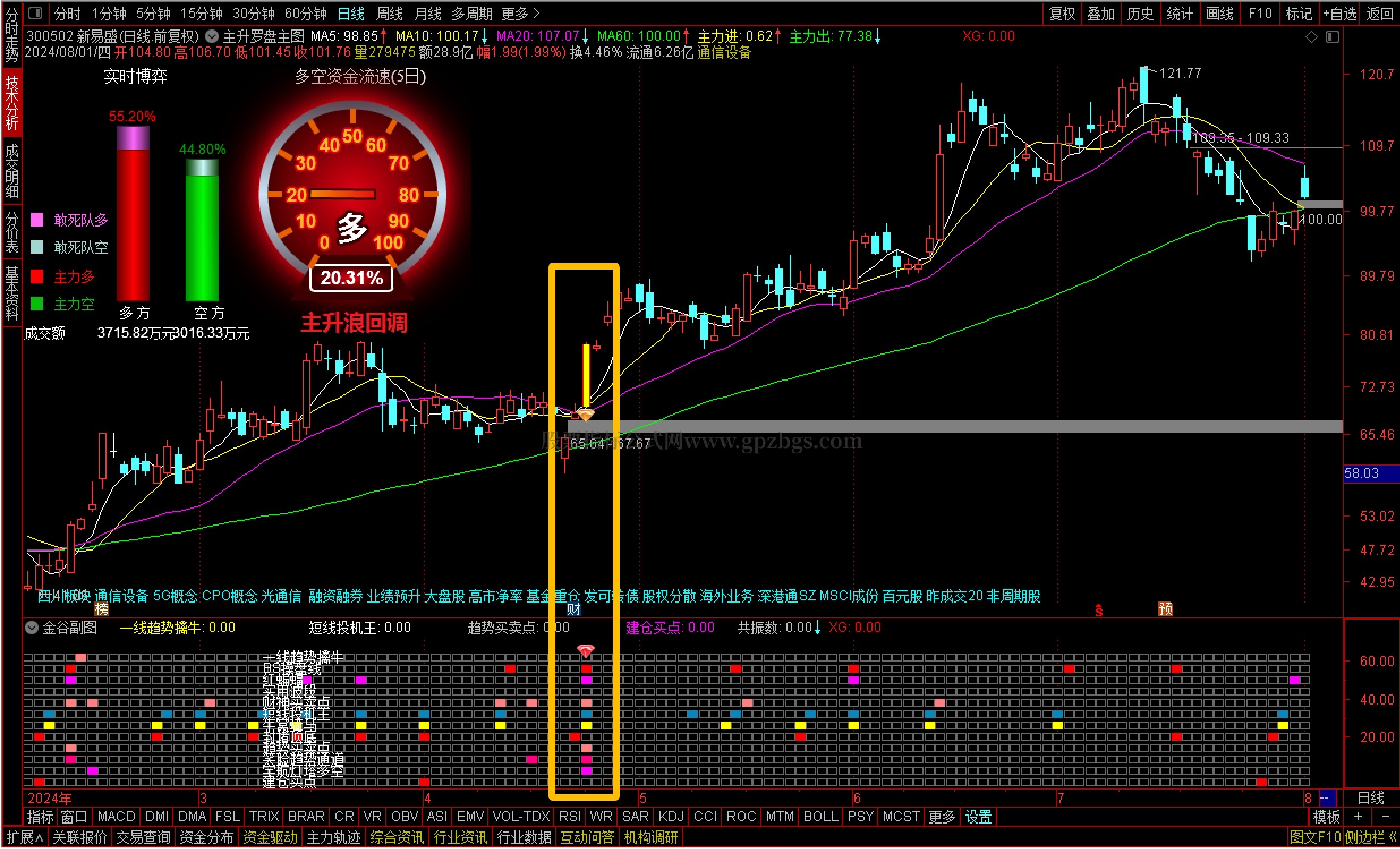Click the 主力多 red legend swatch
Screen dimensions: 1400x849
tap(37, 276)
